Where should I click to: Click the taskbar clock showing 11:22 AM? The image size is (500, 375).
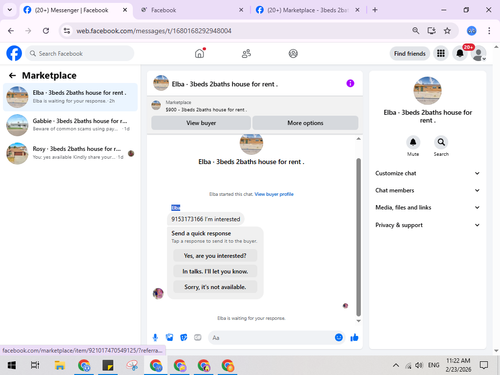[x=458, y=365]
